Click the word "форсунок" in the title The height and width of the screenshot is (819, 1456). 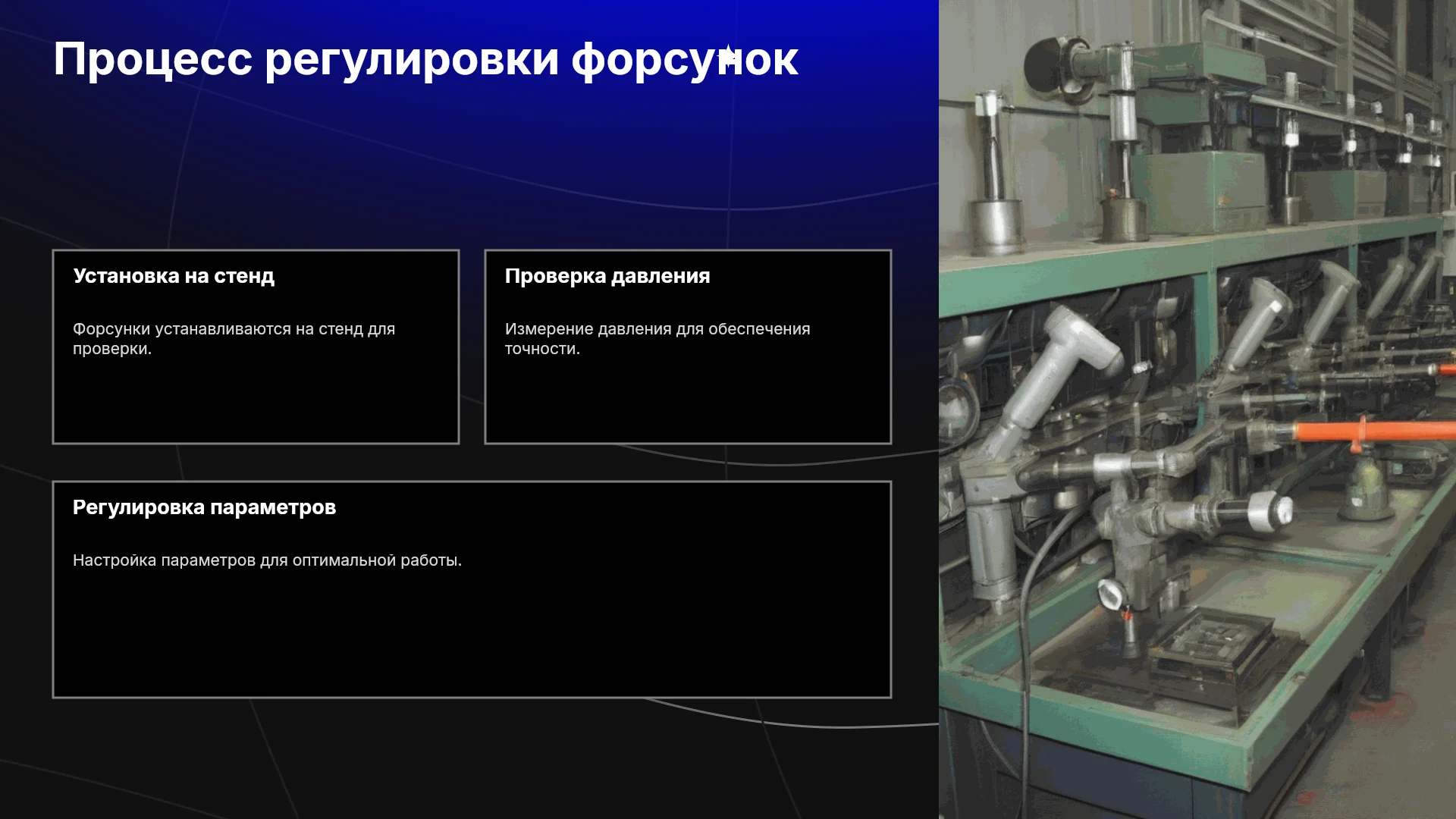(x=685, y=59)
